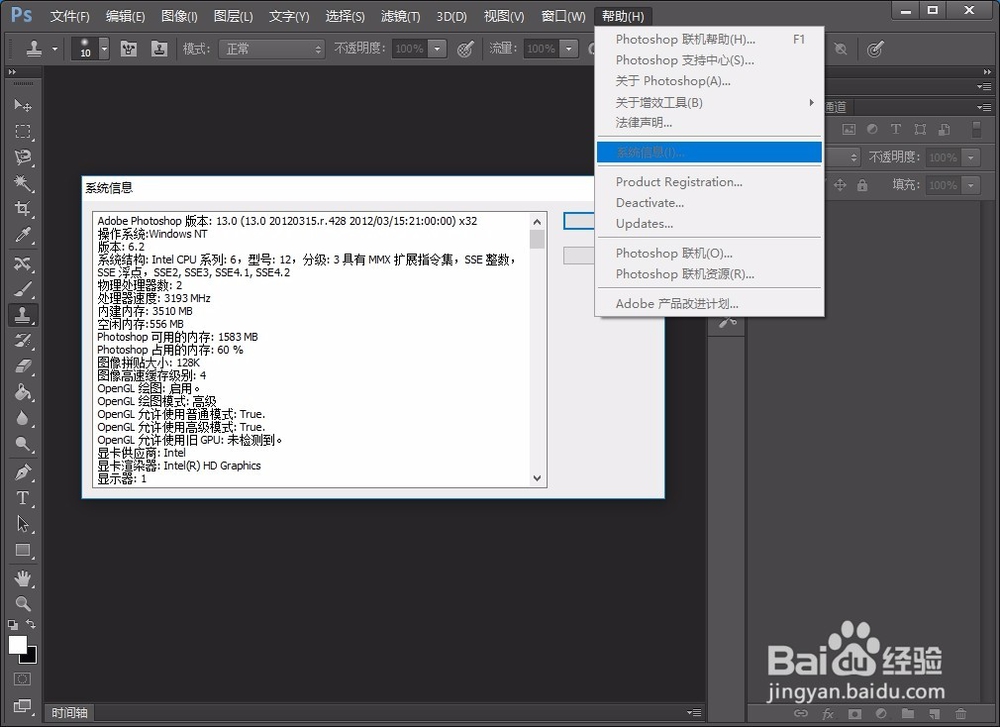Select the Patch healing tool
This screenshot has width=1000, height=727.
pyautogui.click(x=23, y=263)
